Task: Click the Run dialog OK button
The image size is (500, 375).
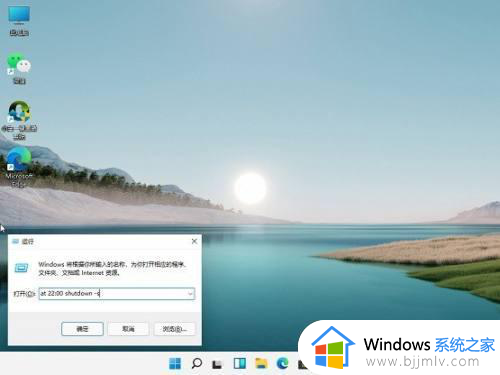Action: click(82, 329)
